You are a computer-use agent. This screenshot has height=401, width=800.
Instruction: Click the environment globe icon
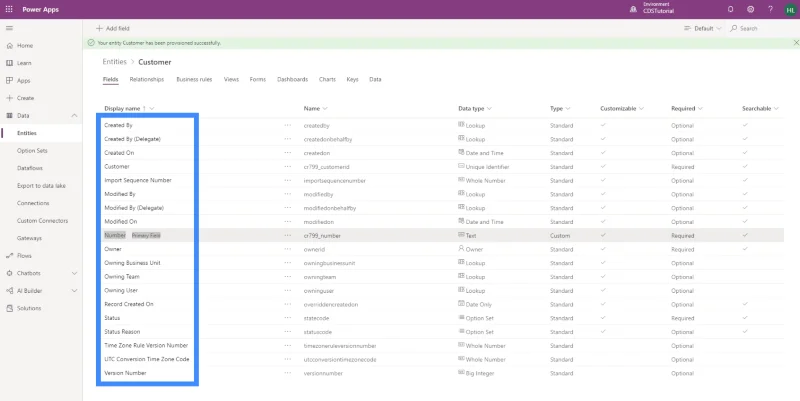point(633,9)
